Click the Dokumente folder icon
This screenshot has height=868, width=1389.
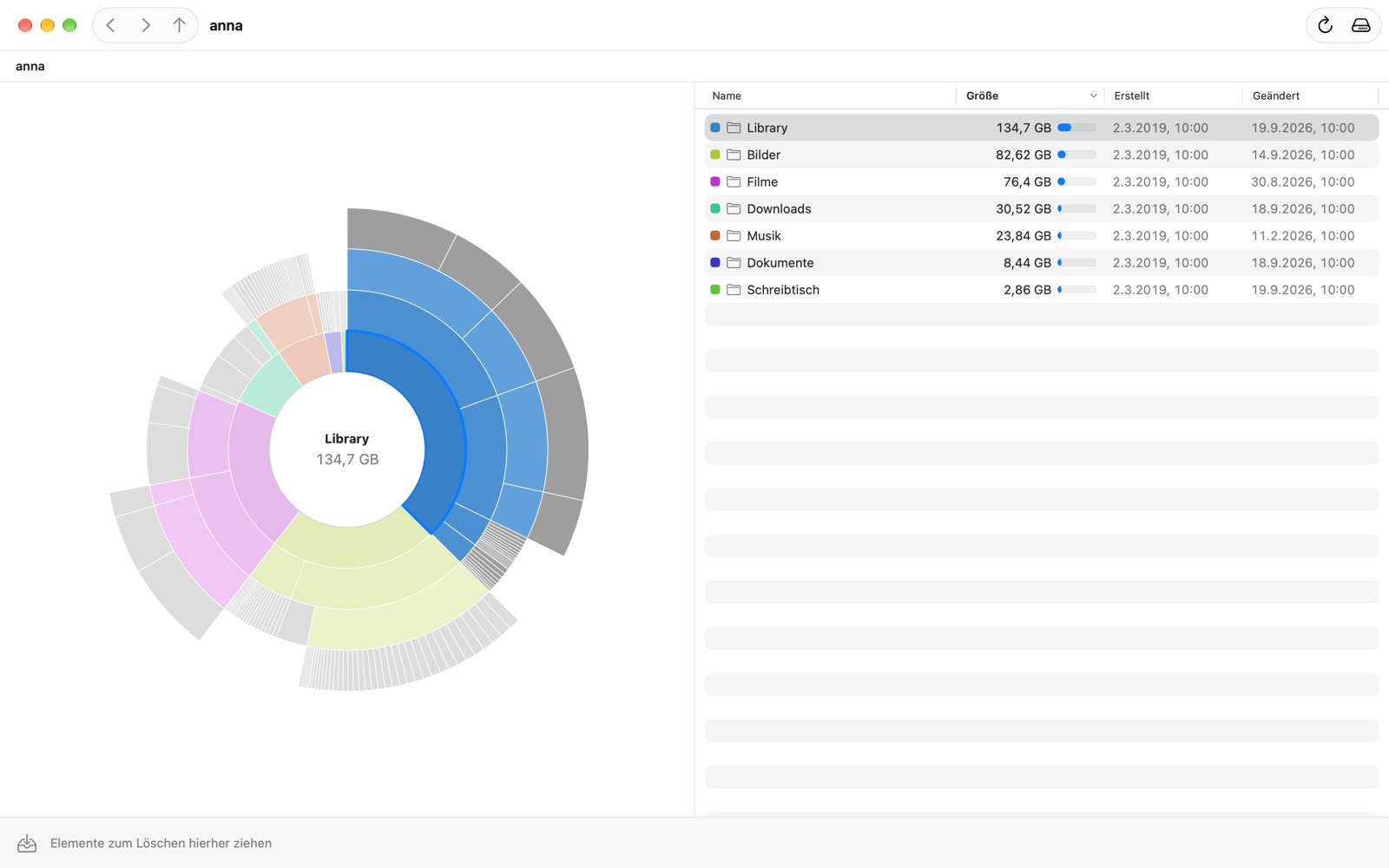click(734, 262)
